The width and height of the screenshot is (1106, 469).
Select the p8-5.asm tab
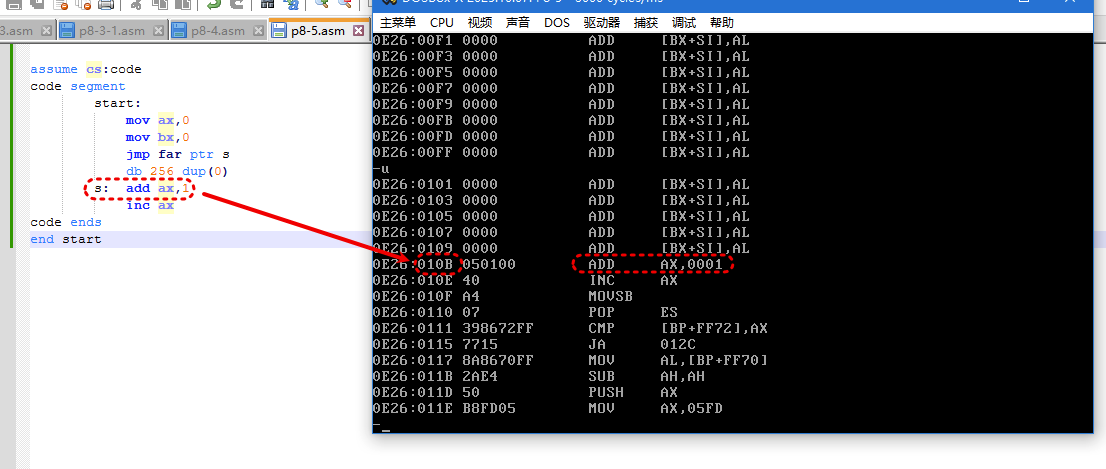pyautogui.click(x=318, y=30)
